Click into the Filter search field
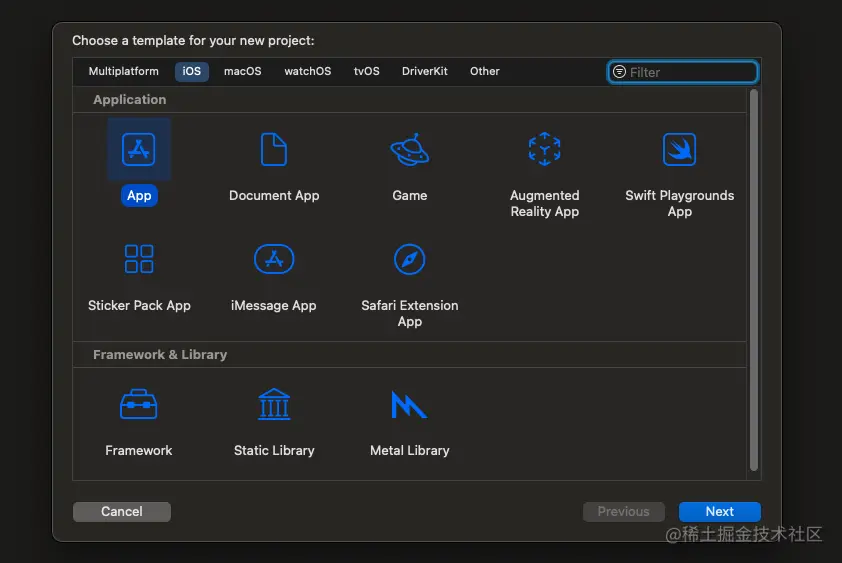This screenshot has height=563, width=842. (690, 72)
